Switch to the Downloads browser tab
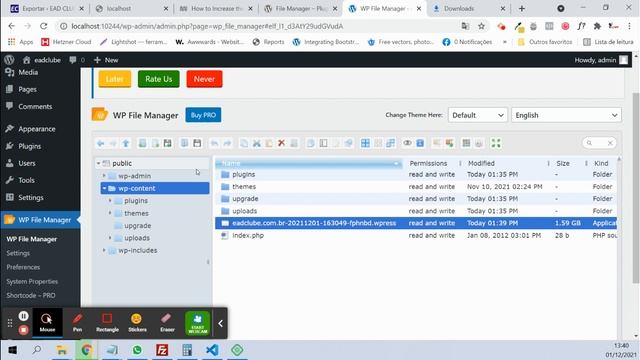 coord(459,9)
